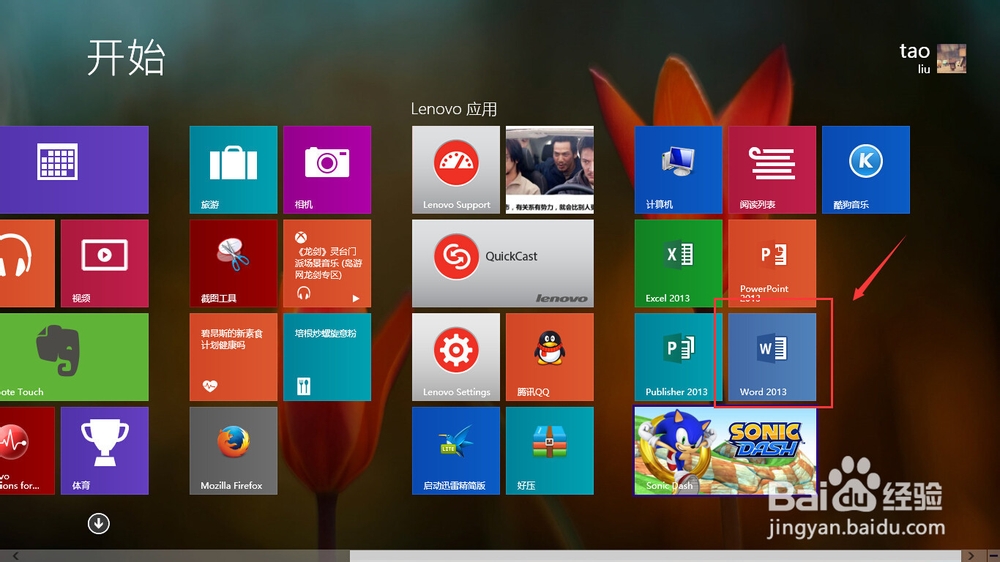Click the user avatar picture
Viewport: 1000px width, 562px height.
pyautogui.click(x=952, y=59)
